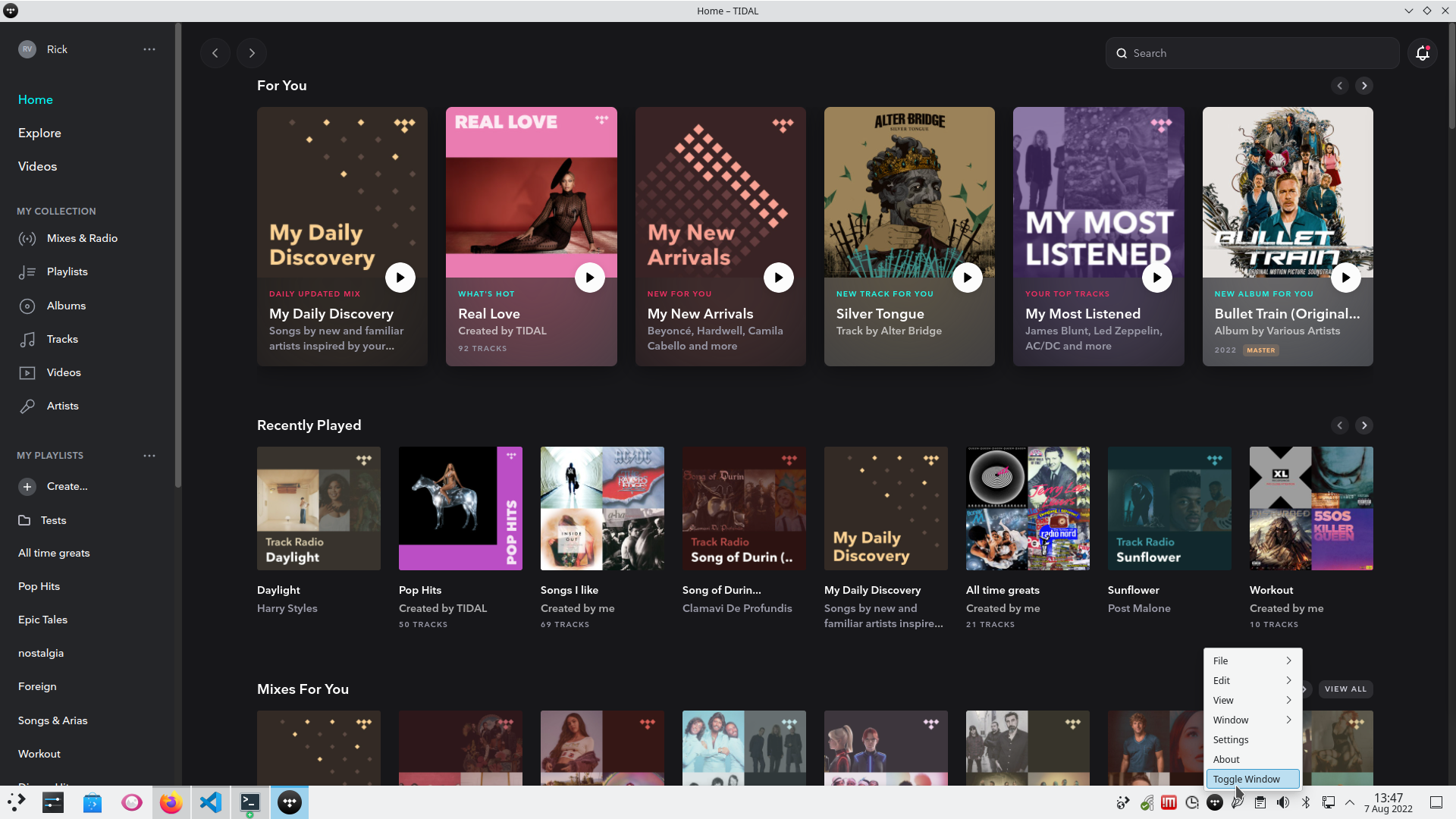Click the notifications bell icon
Viewport: 1456px width, 819px height.
1422,53
